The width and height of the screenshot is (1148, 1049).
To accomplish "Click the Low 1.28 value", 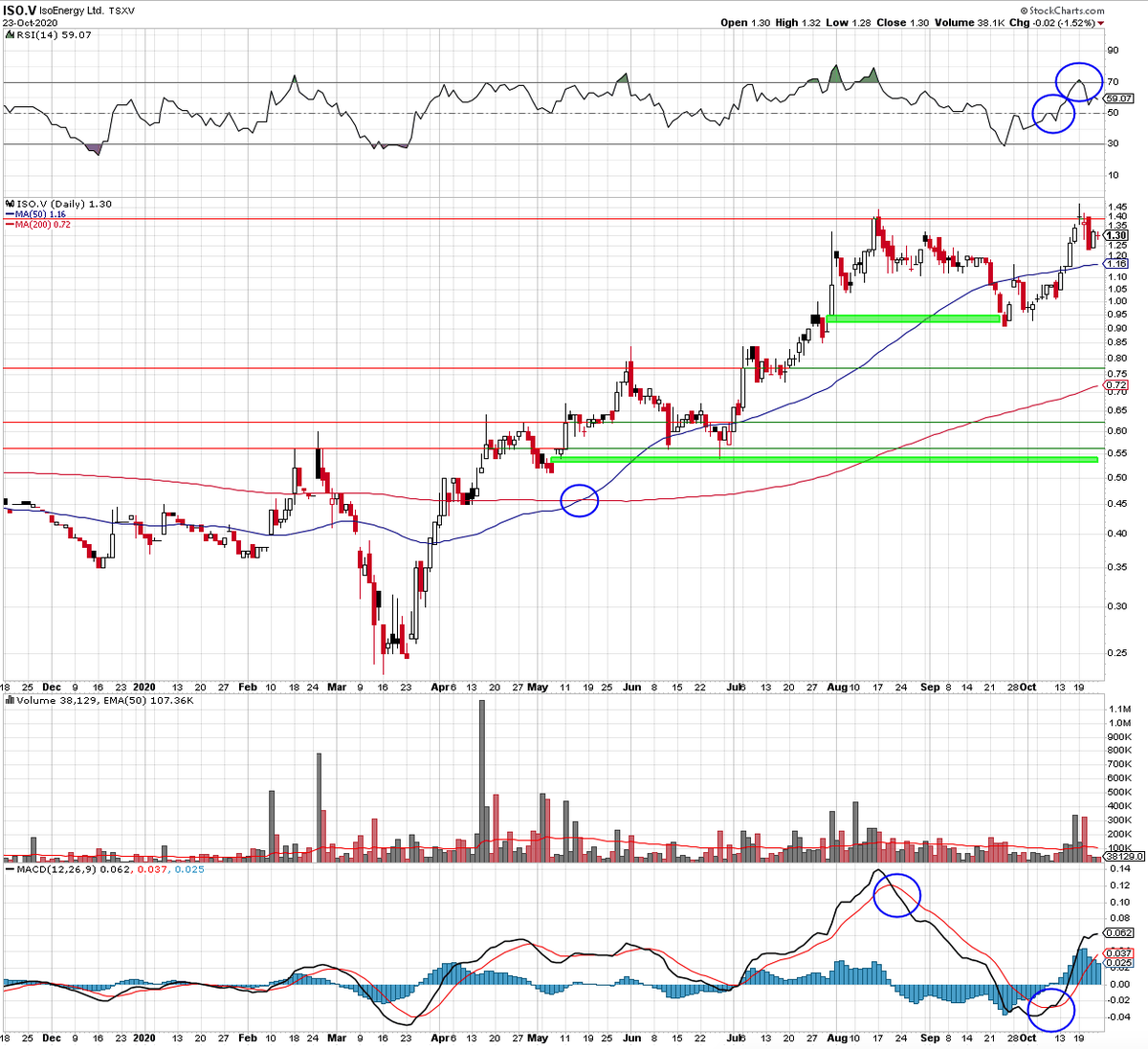I will (849, 23).
